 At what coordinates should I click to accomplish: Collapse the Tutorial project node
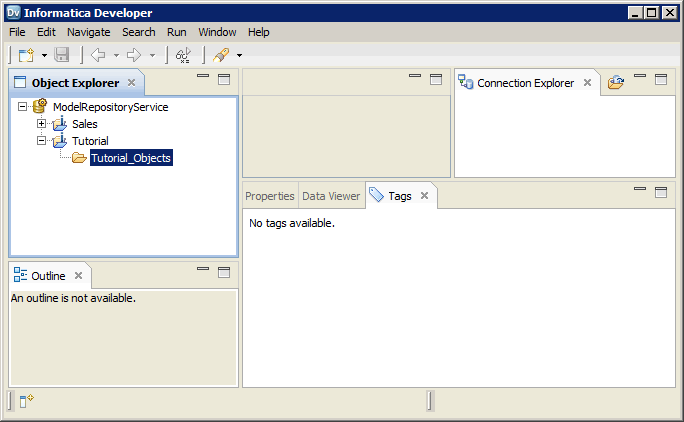41,141
